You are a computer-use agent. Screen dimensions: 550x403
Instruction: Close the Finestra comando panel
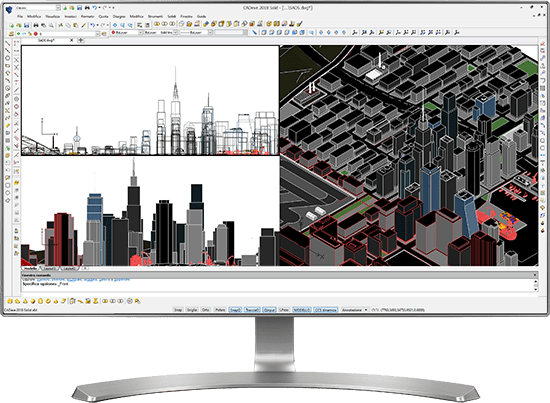[x=535, y=275]
